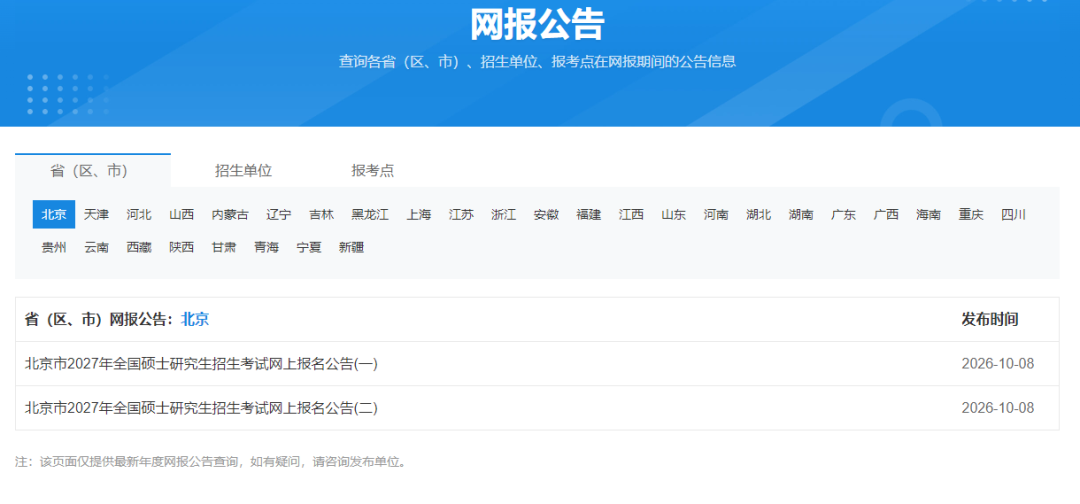
Task: Open Beijing 2027 网上报名公告(一) announcement
Action: (201, 364)
